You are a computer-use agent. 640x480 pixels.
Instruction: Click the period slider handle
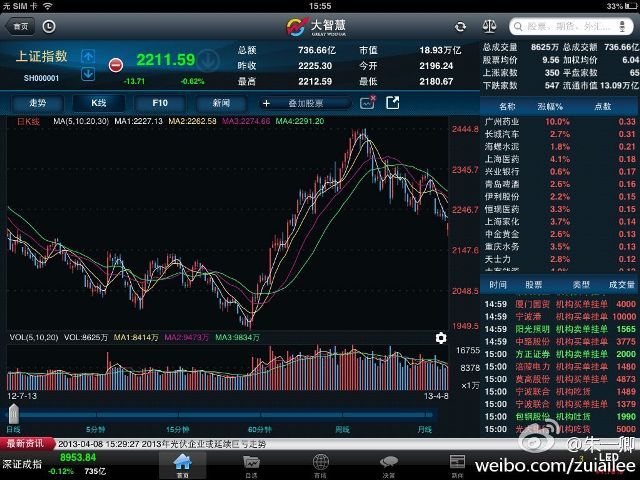pyautogui.click(x=13, y=414)
